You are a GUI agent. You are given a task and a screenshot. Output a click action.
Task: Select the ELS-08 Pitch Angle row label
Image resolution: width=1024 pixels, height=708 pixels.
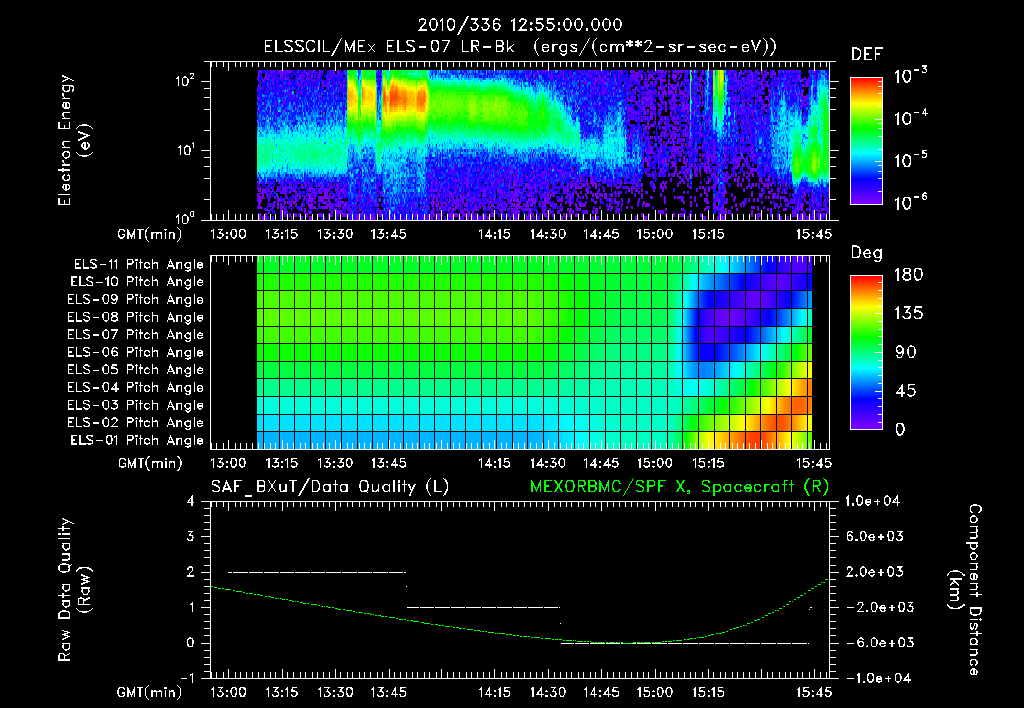coord(135,317)
